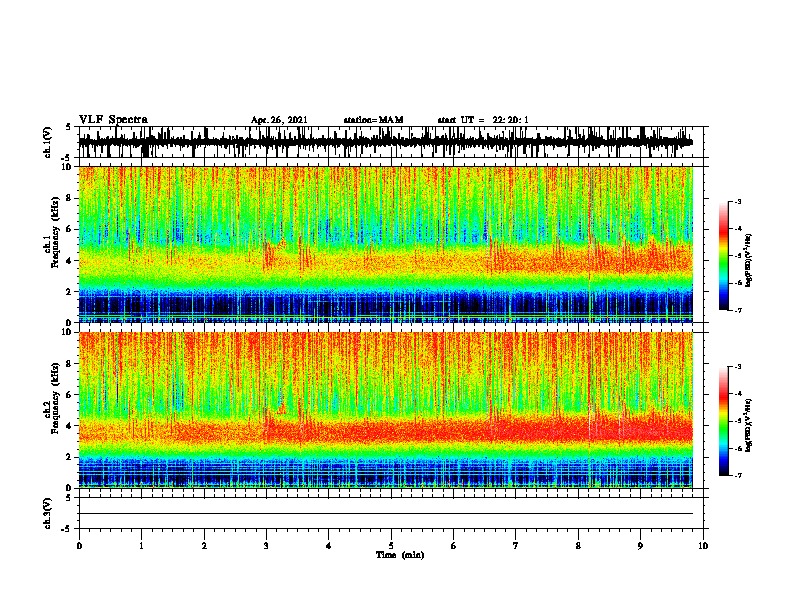Click ch.1 frequency axis tick "8"

[70, 198]
